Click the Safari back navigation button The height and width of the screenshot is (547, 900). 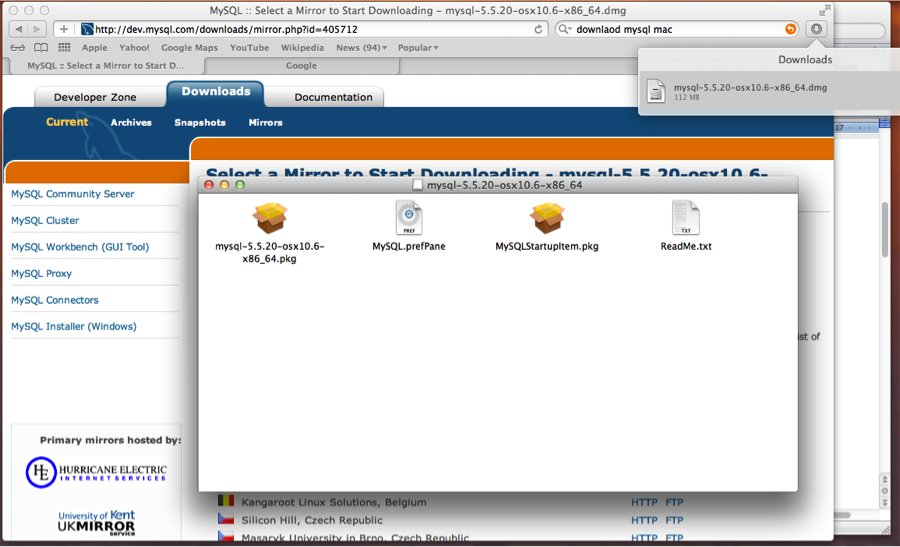pos(18,29)
